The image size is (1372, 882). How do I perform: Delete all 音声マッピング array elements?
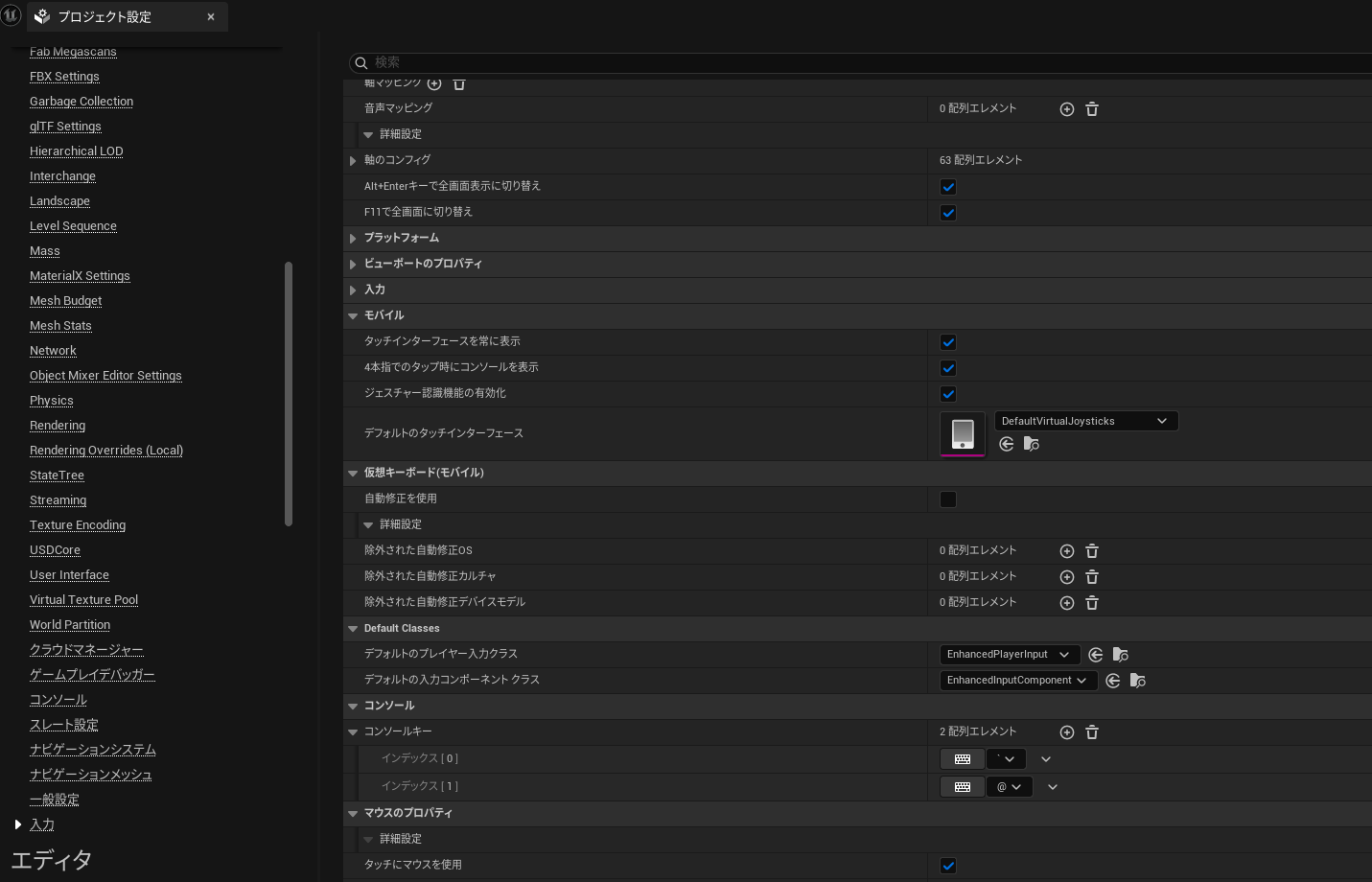coord(1092,109)
